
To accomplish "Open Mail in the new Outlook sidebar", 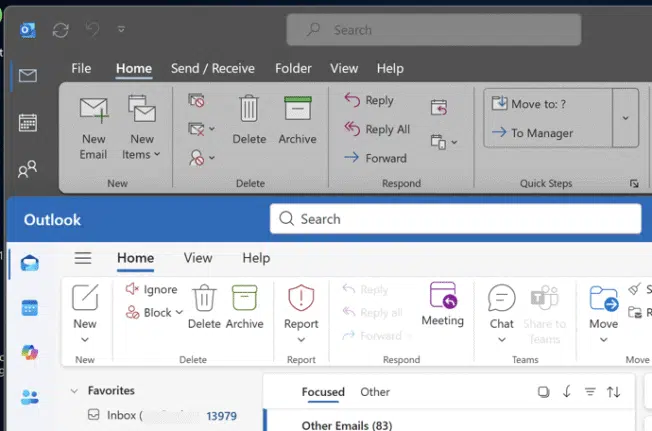I will click(x=30, y=264).
